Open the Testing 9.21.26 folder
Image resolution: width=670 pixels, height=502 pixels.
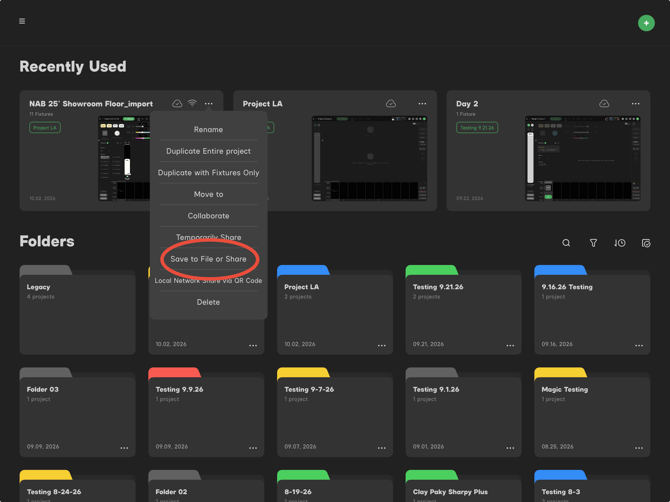click(x=463, y=310)
